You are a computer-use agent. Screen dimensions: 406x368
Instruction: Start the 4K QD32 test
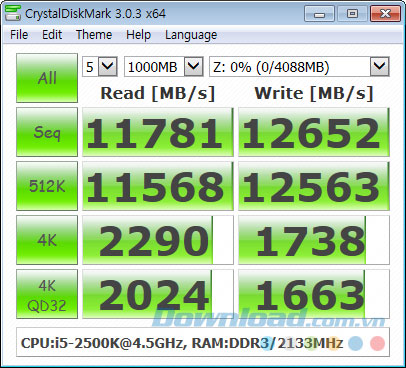point(47,294)
